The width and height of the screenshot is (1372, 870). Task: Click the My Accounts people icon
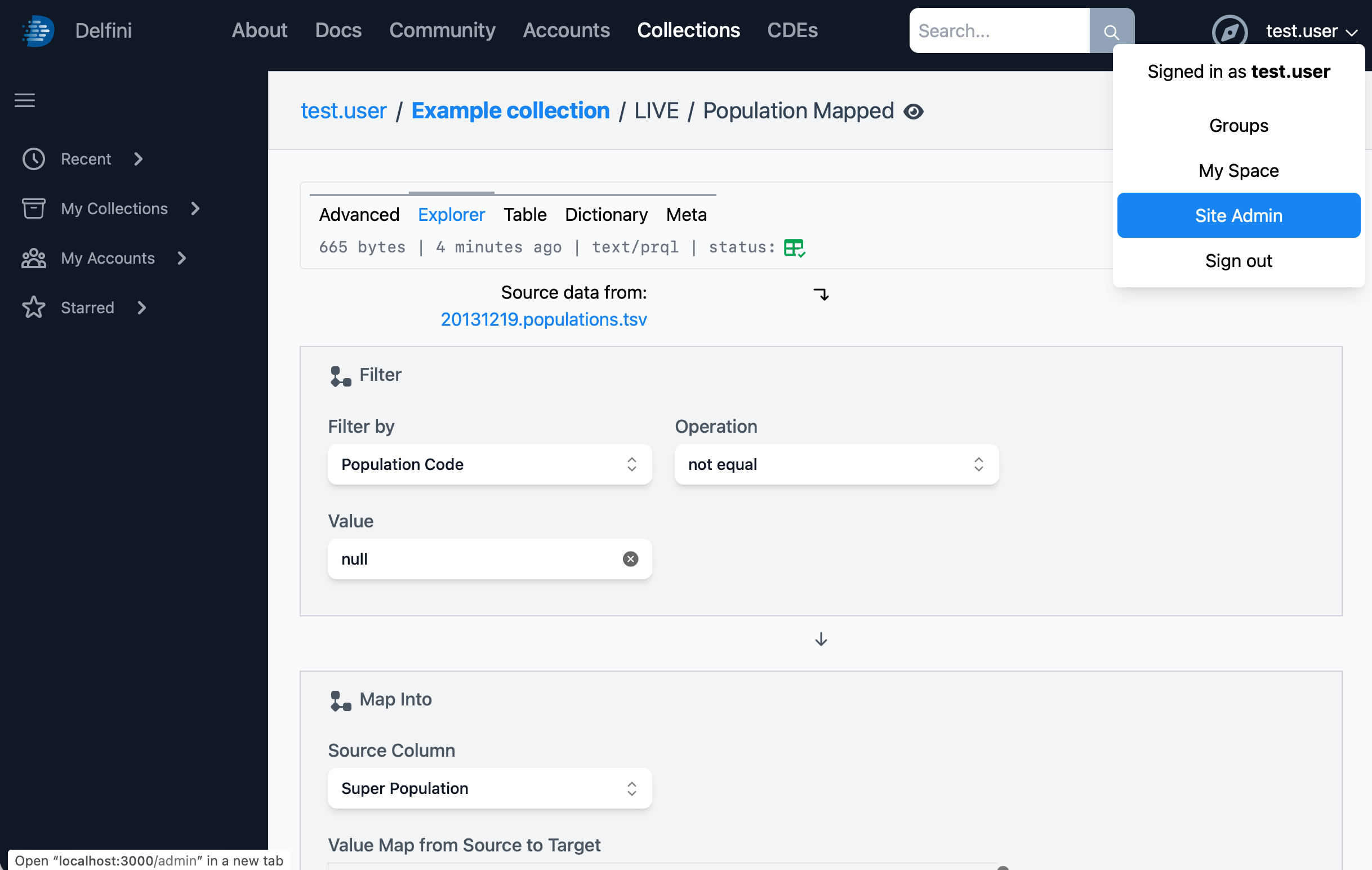(x=34, y=258)
